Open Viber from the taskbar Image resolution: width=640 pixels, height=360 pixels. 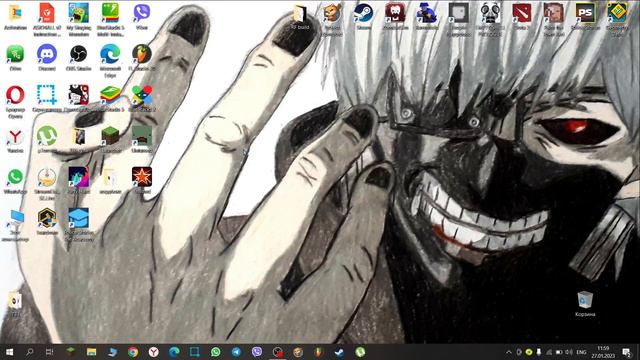pos(257,352)
